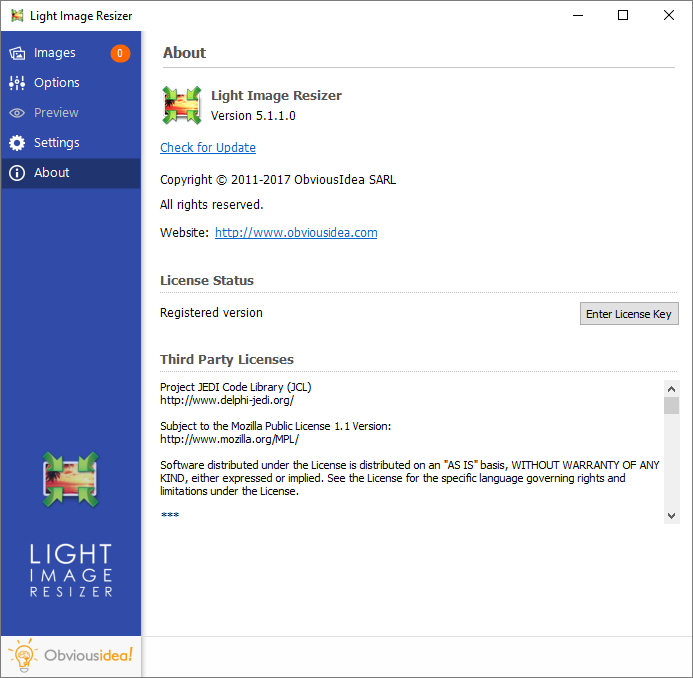Image resolution: width=693 pixels, height=678 pixels.
Task: Select the About tab
Action: 71,173
